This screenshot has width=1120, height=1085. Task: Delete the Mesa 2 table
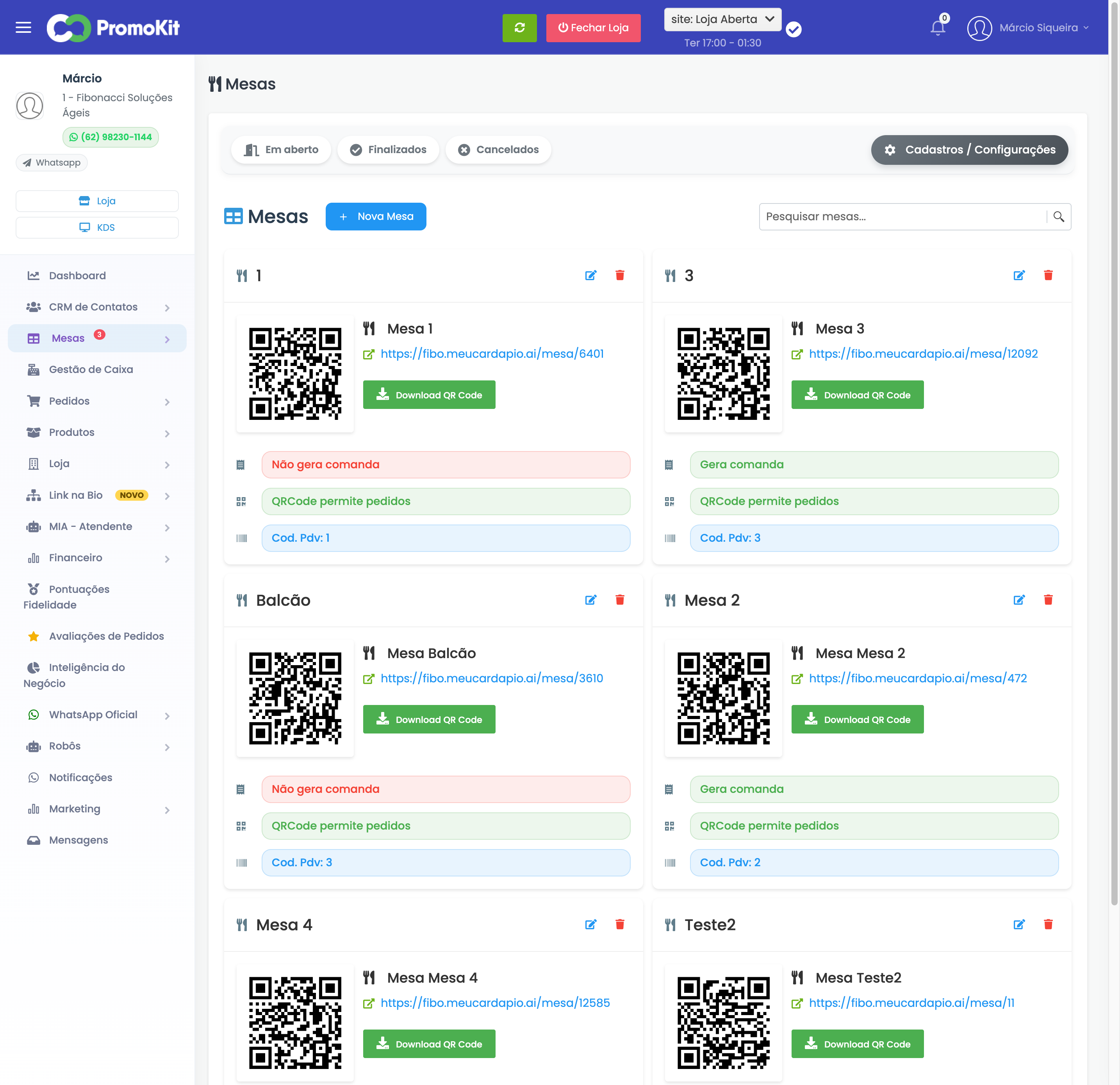pyautogui.click(x=1049, y=600)
